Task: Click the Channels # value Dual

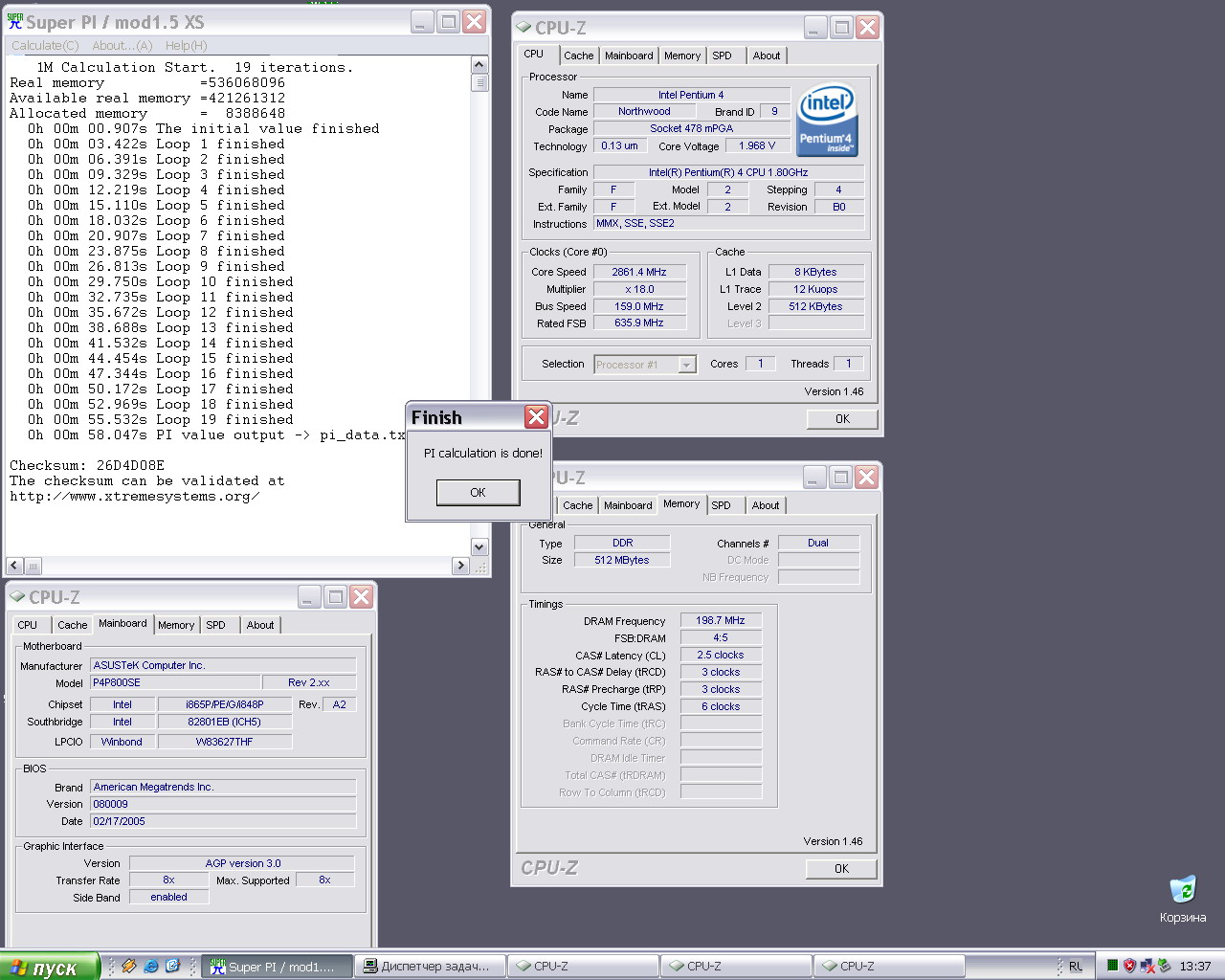Action: pos(818,543)
